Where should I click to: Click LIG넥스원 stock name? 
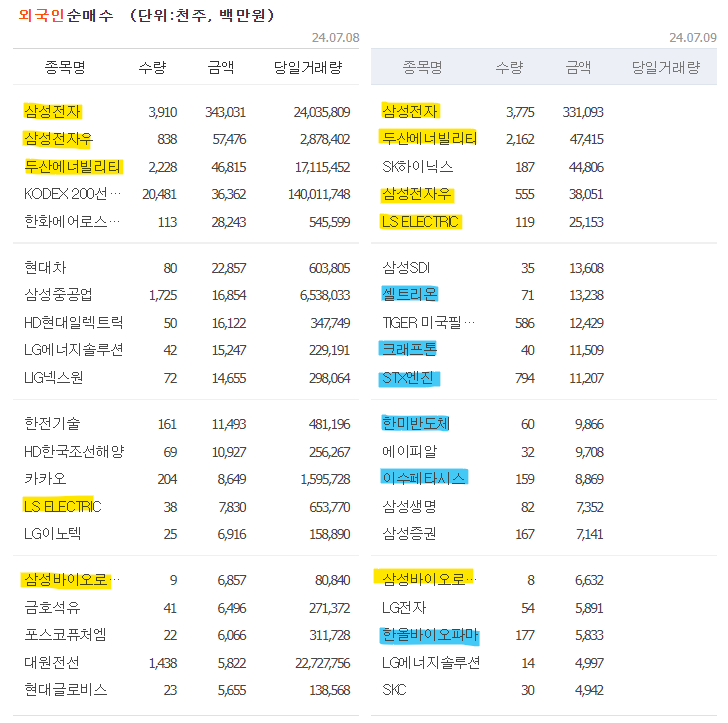coord(53,378)
